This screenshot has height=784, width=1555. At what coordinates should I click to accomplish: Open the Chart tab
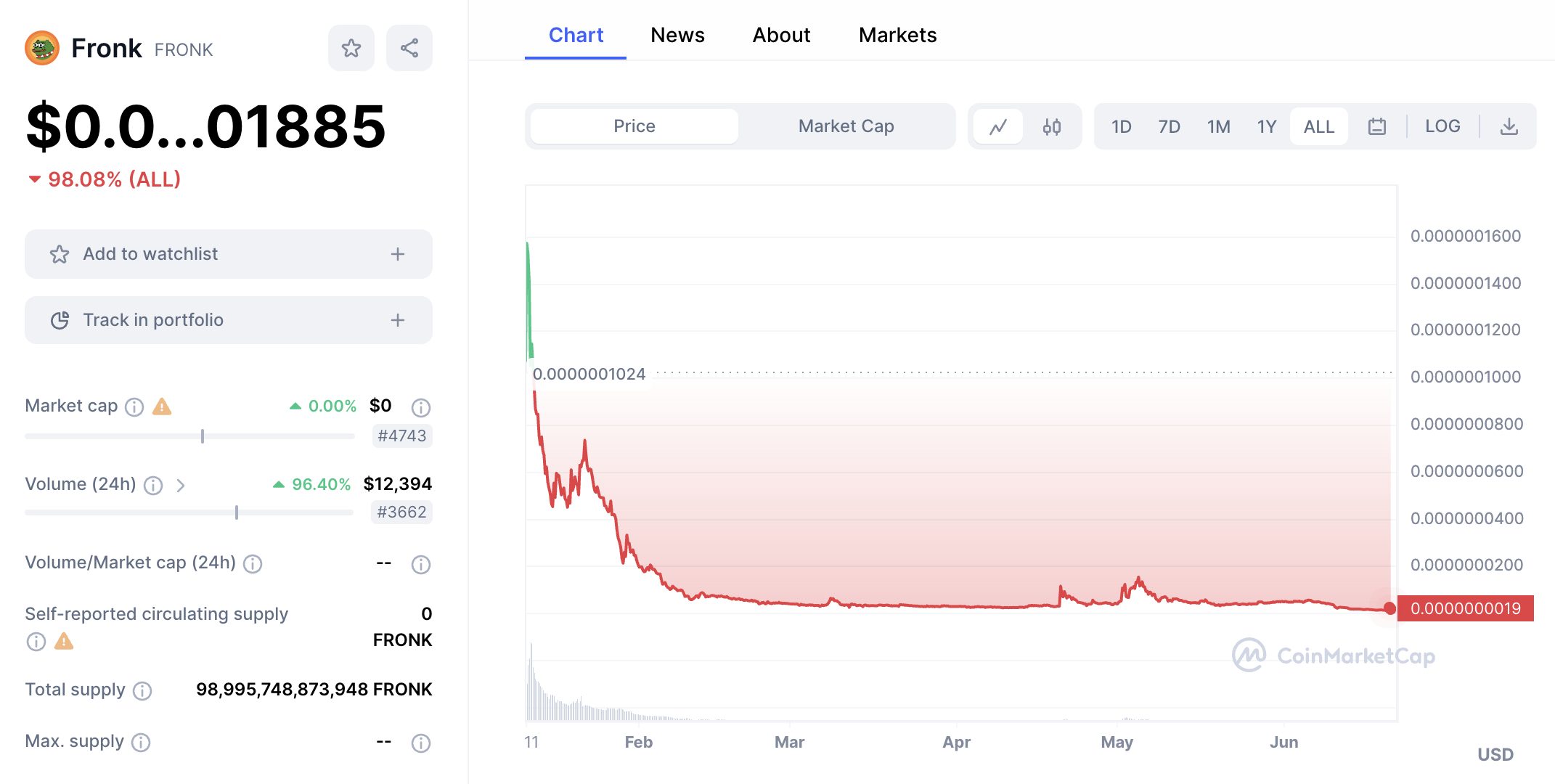[576, 35]
